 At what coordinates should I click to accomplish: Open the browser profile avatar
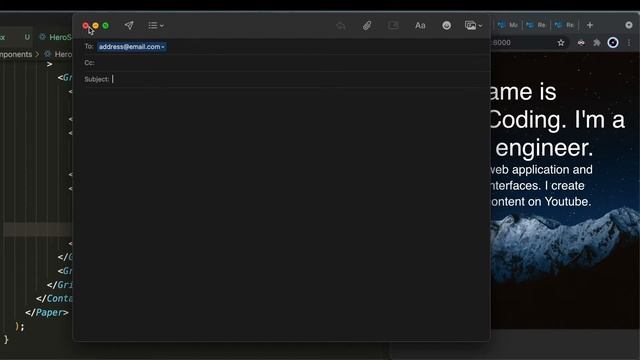(613, 42)
